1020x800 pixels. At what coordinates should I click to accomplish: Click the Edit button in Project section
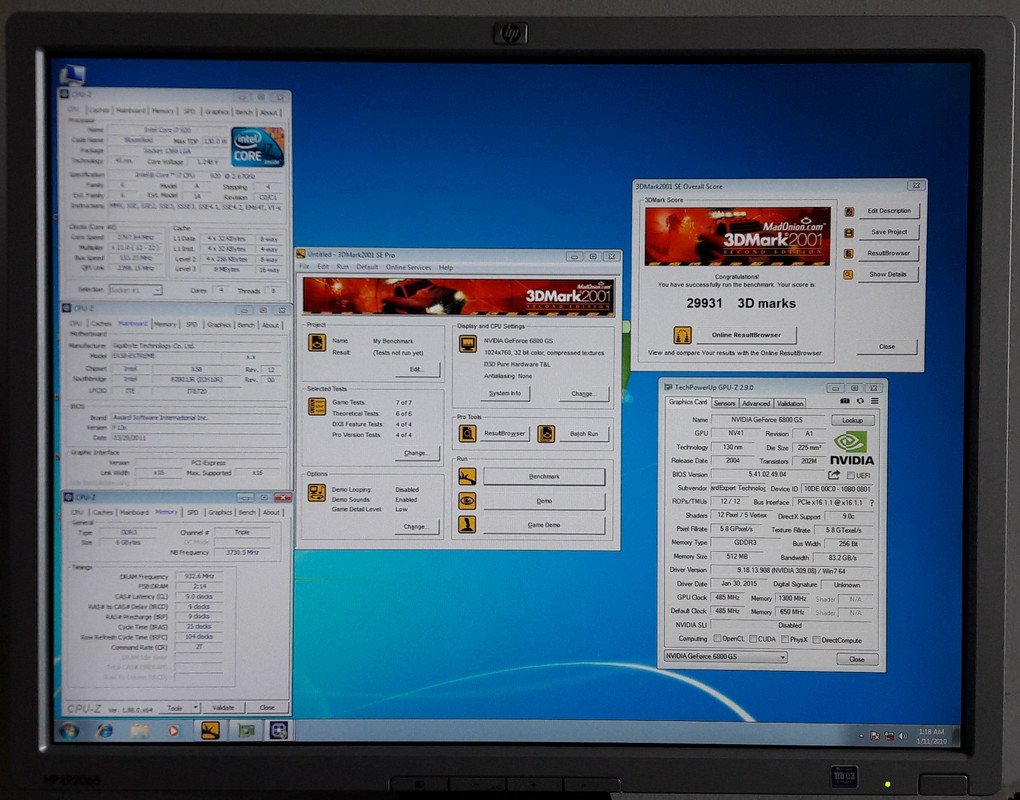tap(416, 369)
